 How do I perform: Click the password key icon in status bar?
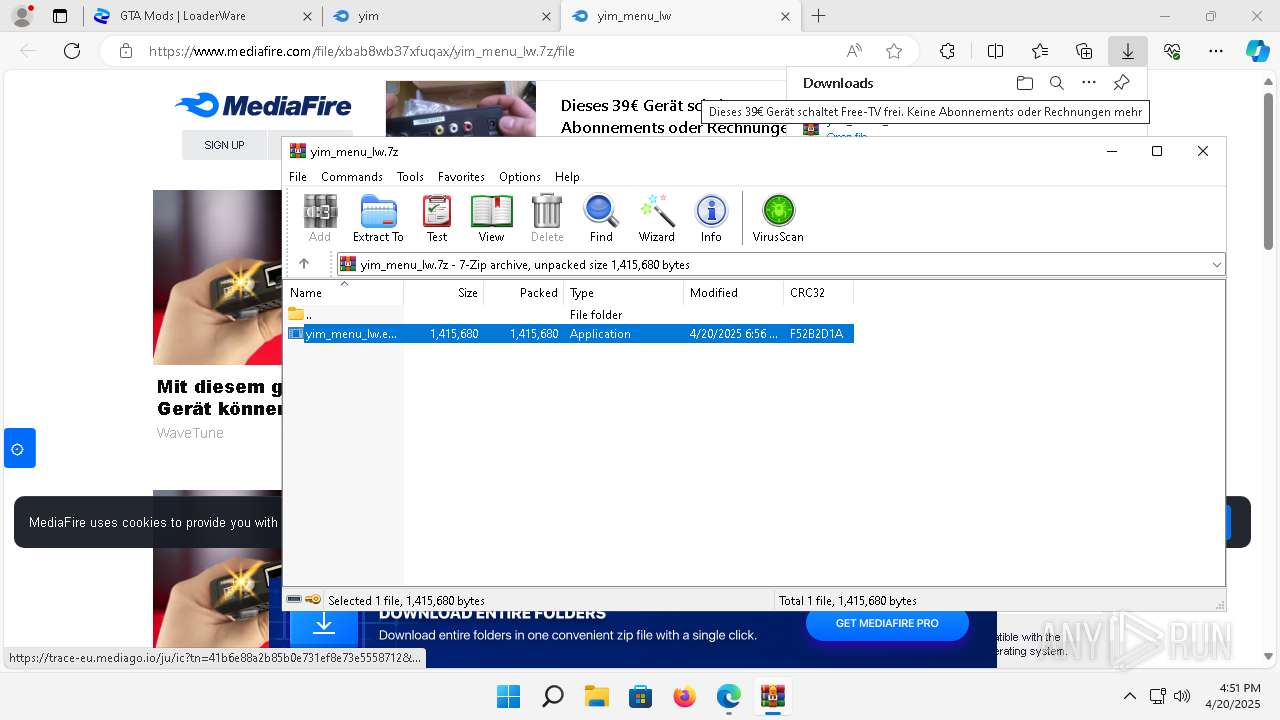point(313,599)
